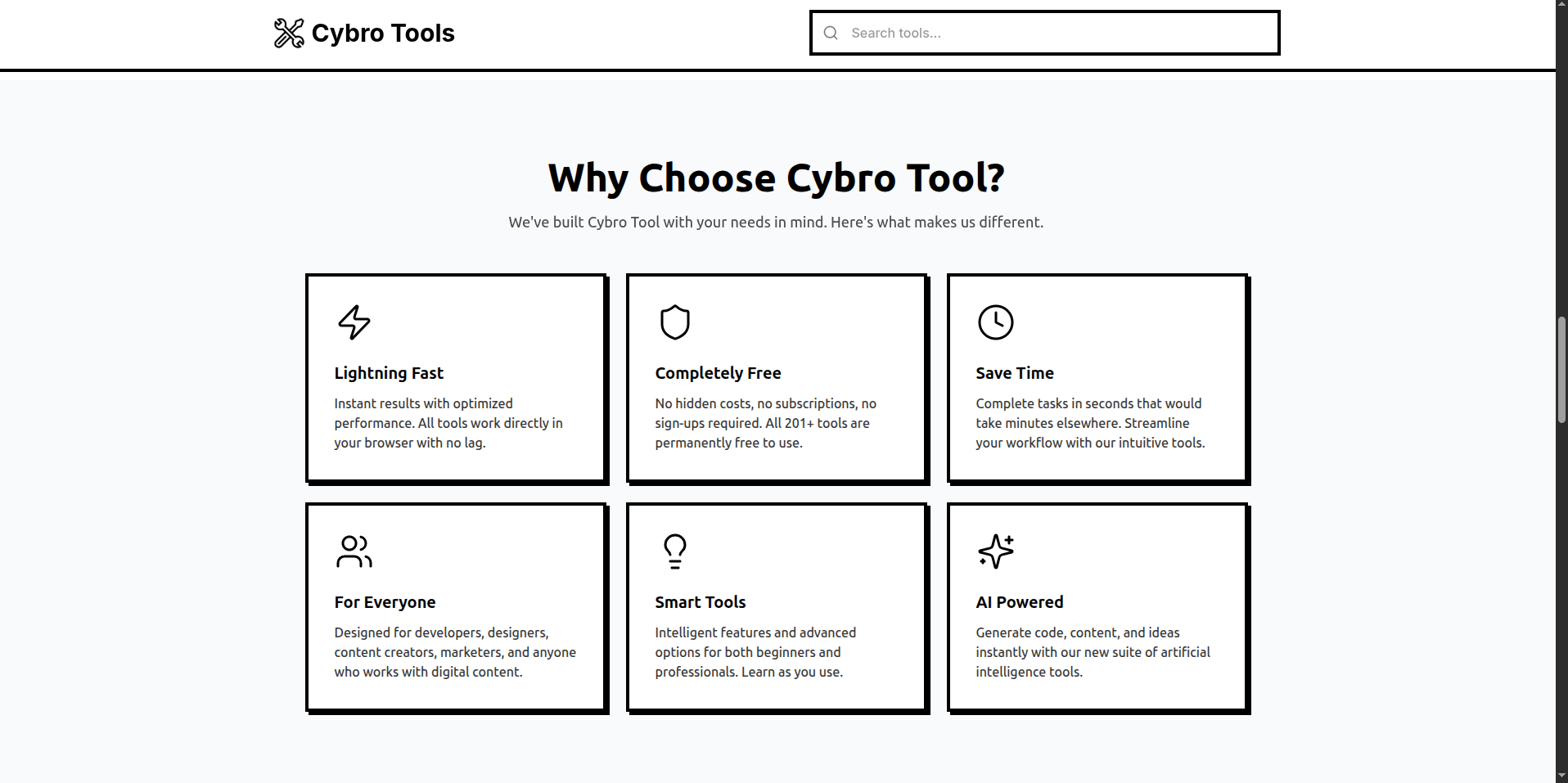Select the Save Time card

[x=1097, y=378]
